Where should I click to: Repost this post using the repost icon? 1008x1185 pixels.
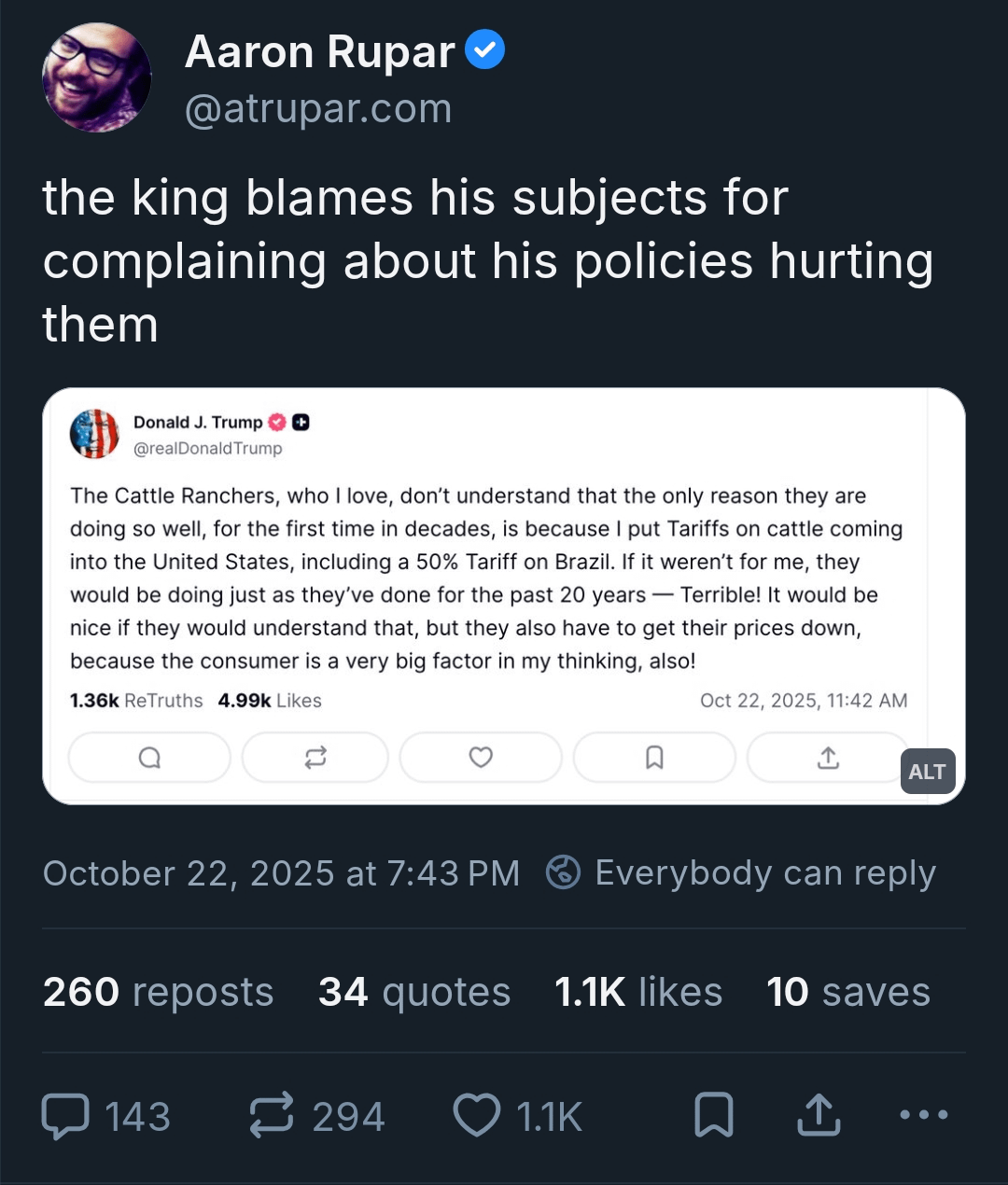pos(272,1116)
